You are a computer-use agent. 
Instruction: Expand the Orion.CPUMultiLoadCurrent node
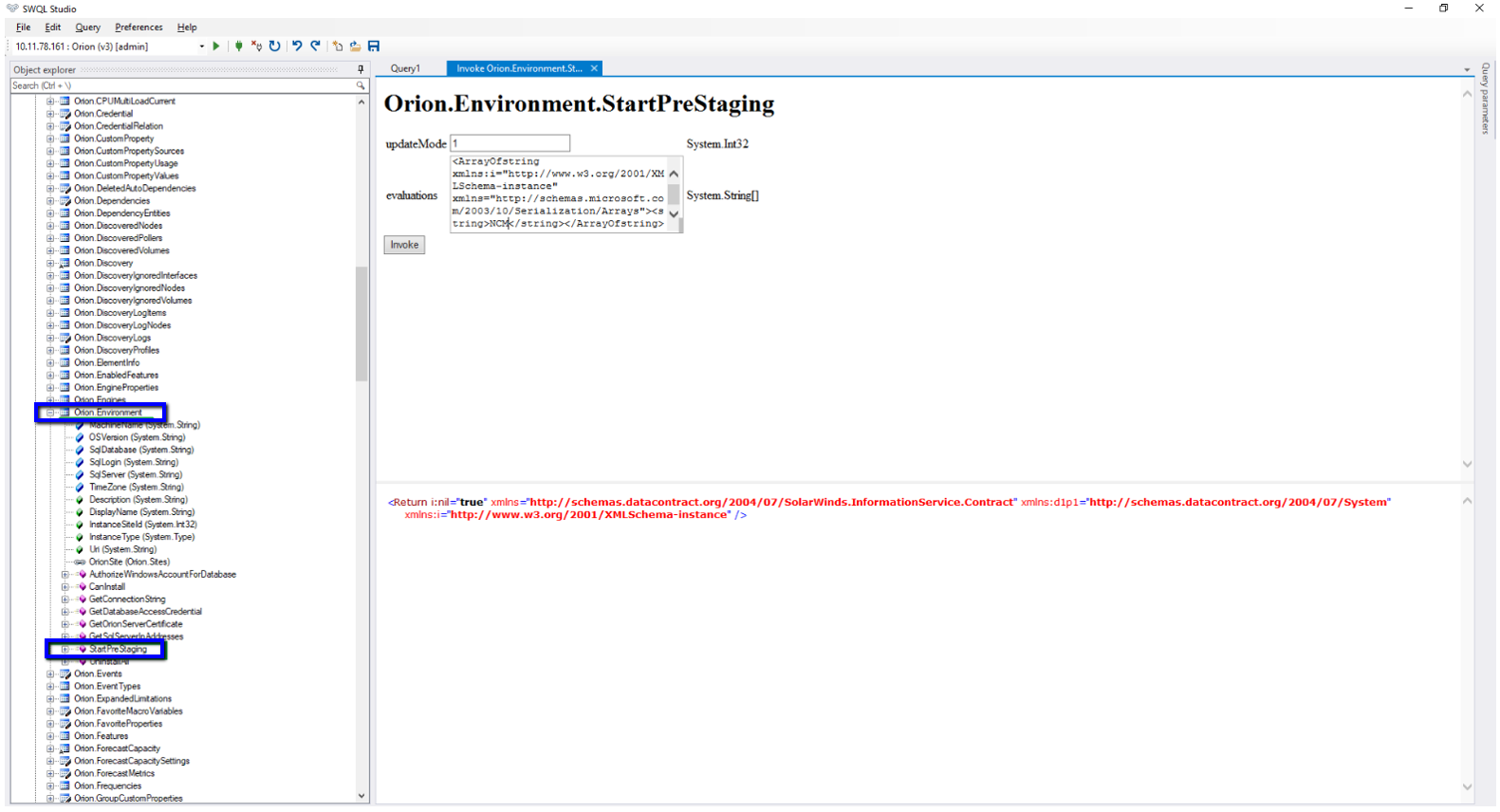pyautogui.click(x=50, y=101)
